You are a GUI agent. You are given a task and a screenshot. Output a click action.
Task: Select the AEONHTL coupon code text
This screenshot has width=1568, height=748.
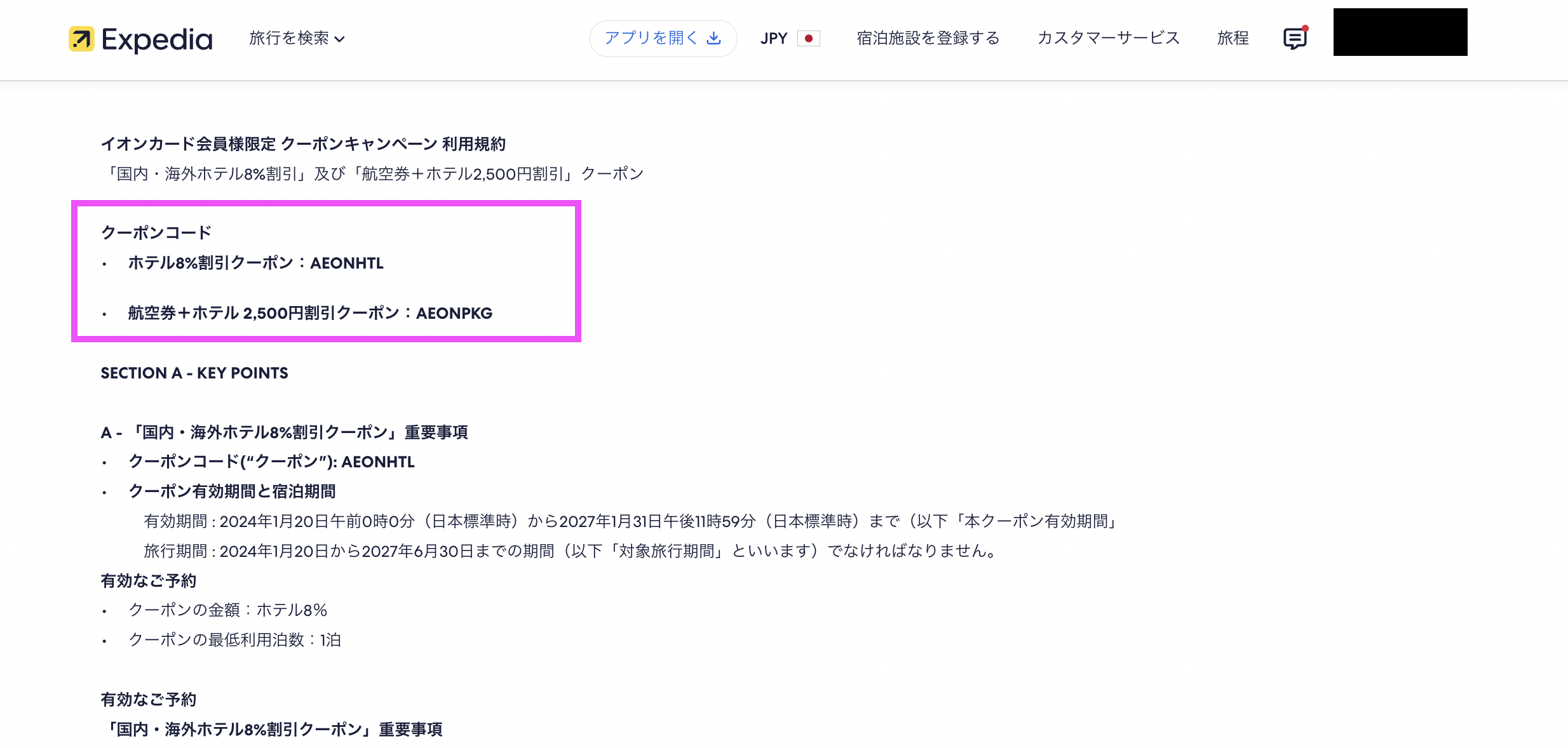point(347,263)
